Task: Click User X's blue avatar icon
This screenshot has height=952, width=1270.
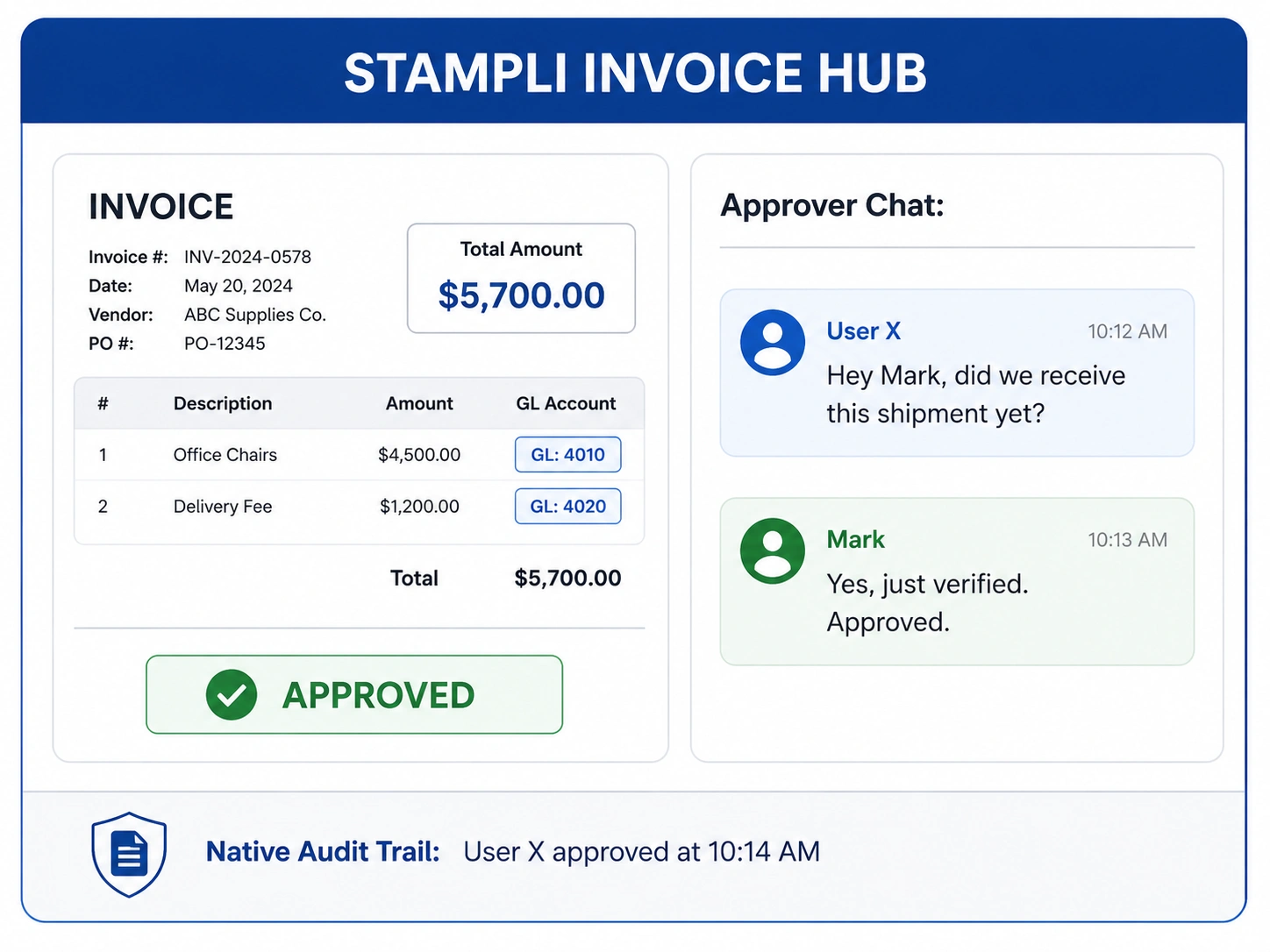Action: [x=773, y=343]
